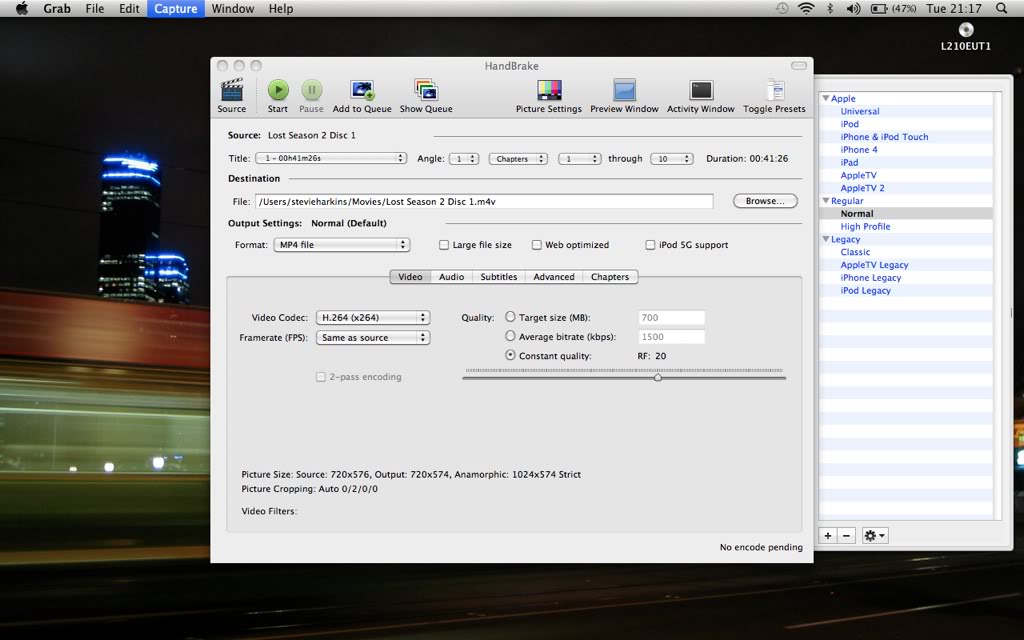Click the Bluetooth menu bar icon

(x=830, y=8)
